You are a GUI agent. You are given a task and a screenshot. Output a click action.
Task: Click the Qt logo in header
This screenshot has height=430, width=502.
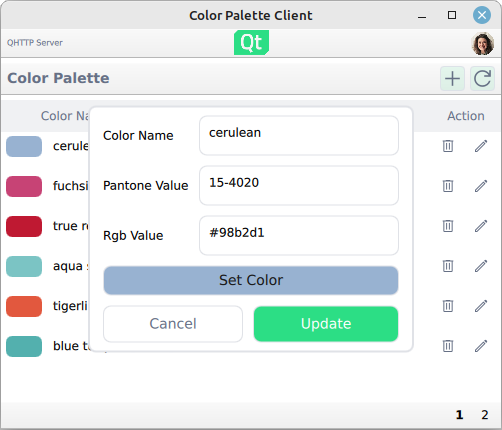(251, 43)
